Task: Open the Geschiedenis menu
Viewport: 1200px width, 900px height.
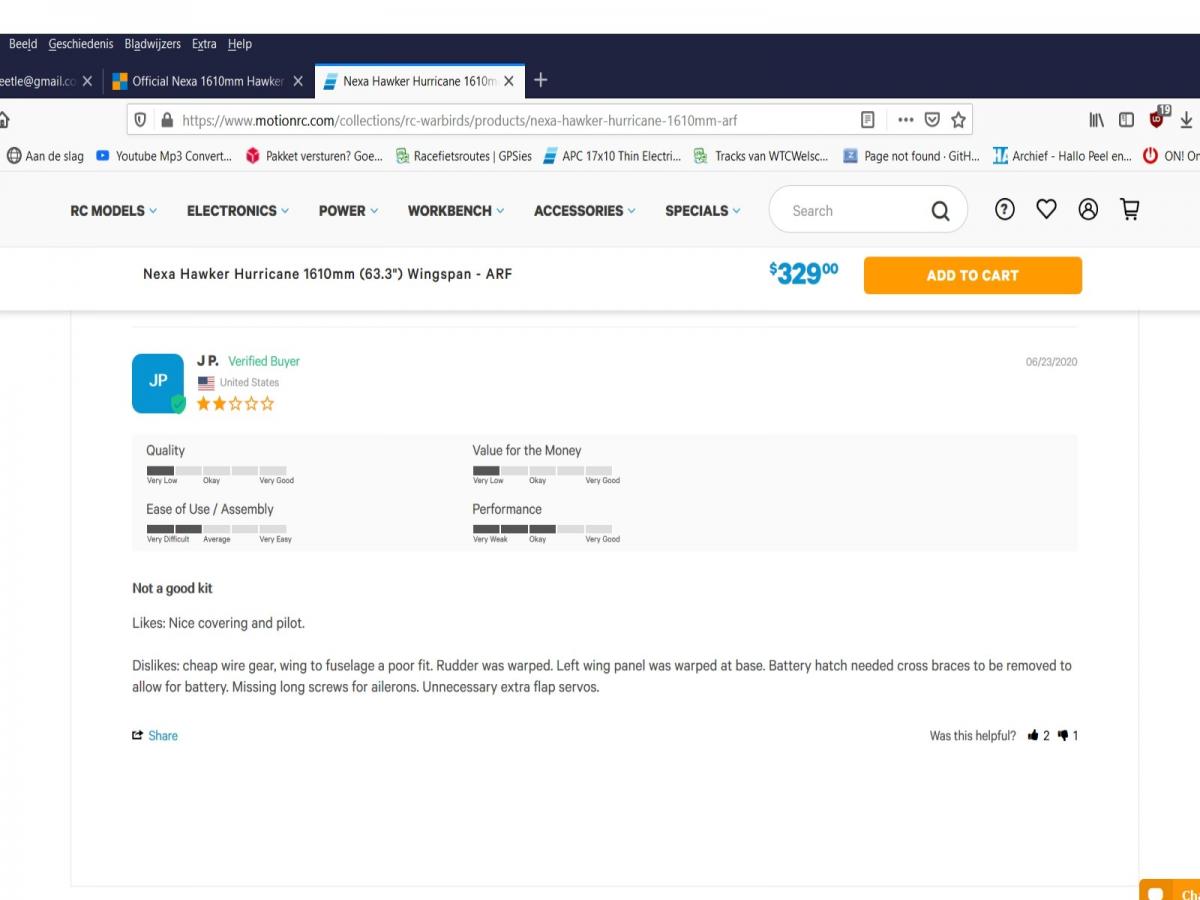Action: pyautogui.click(x=81, y=44)
